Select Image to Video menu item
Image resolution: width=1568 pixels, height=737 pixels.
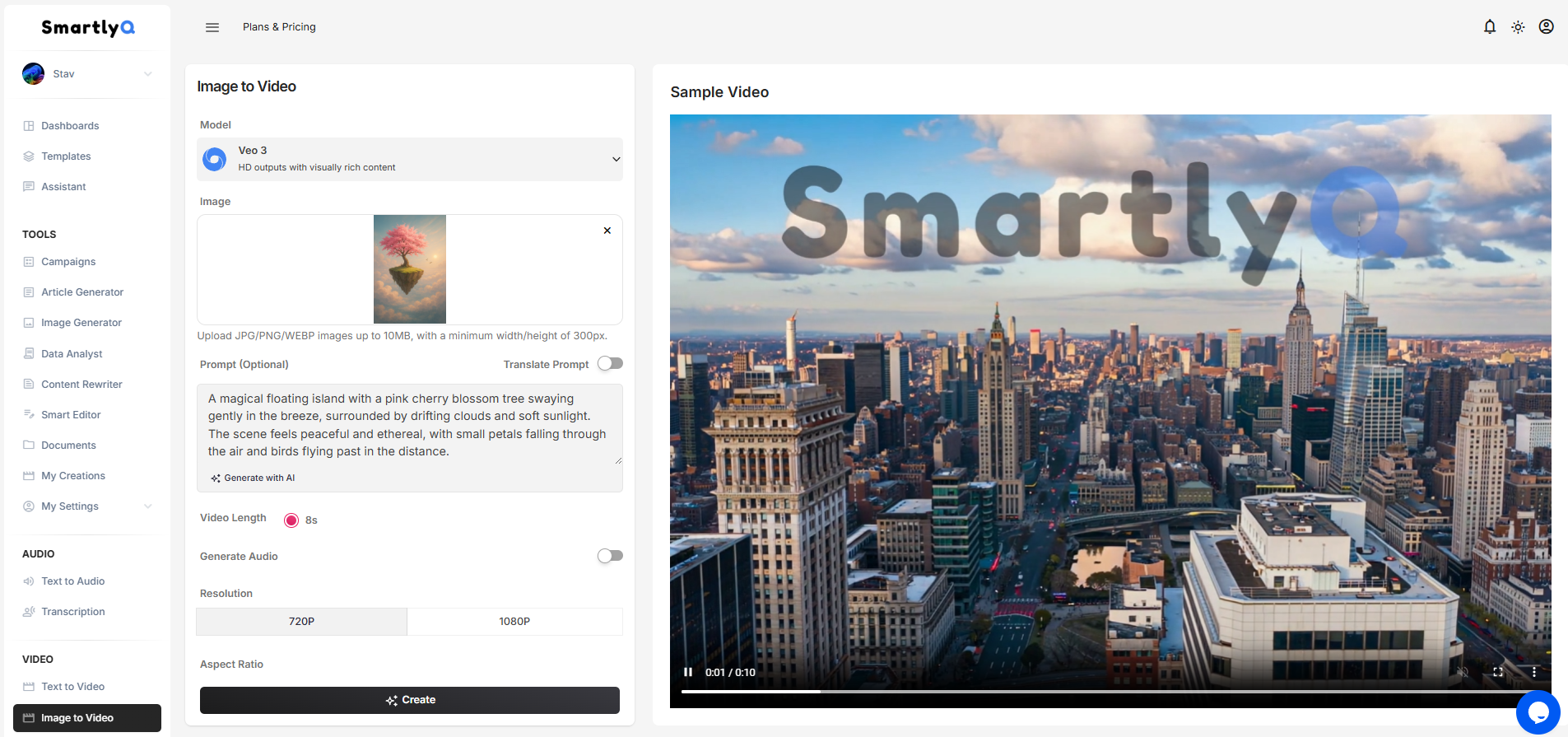click(x=87, y=718)
